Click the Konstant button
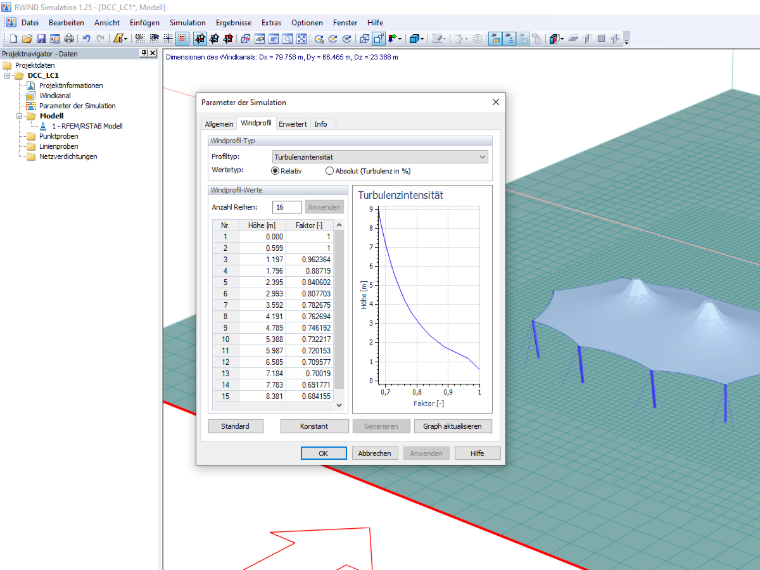The height and width of the screenshot is (570, 760). click(314, 426)
